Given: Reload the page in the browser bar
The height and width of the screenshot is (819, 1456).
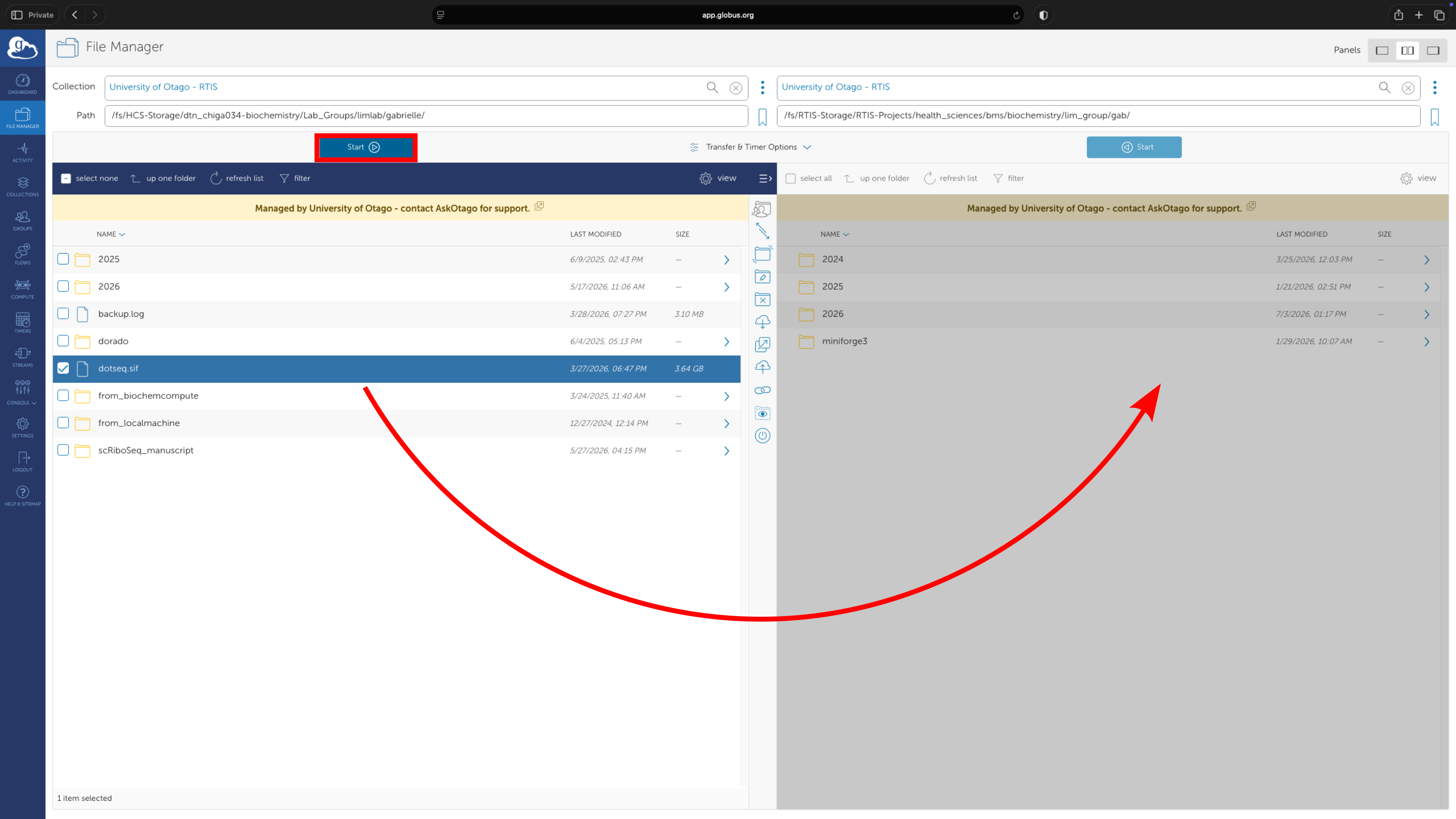Looking at the screenshot, I should (x=1016, y=15).
